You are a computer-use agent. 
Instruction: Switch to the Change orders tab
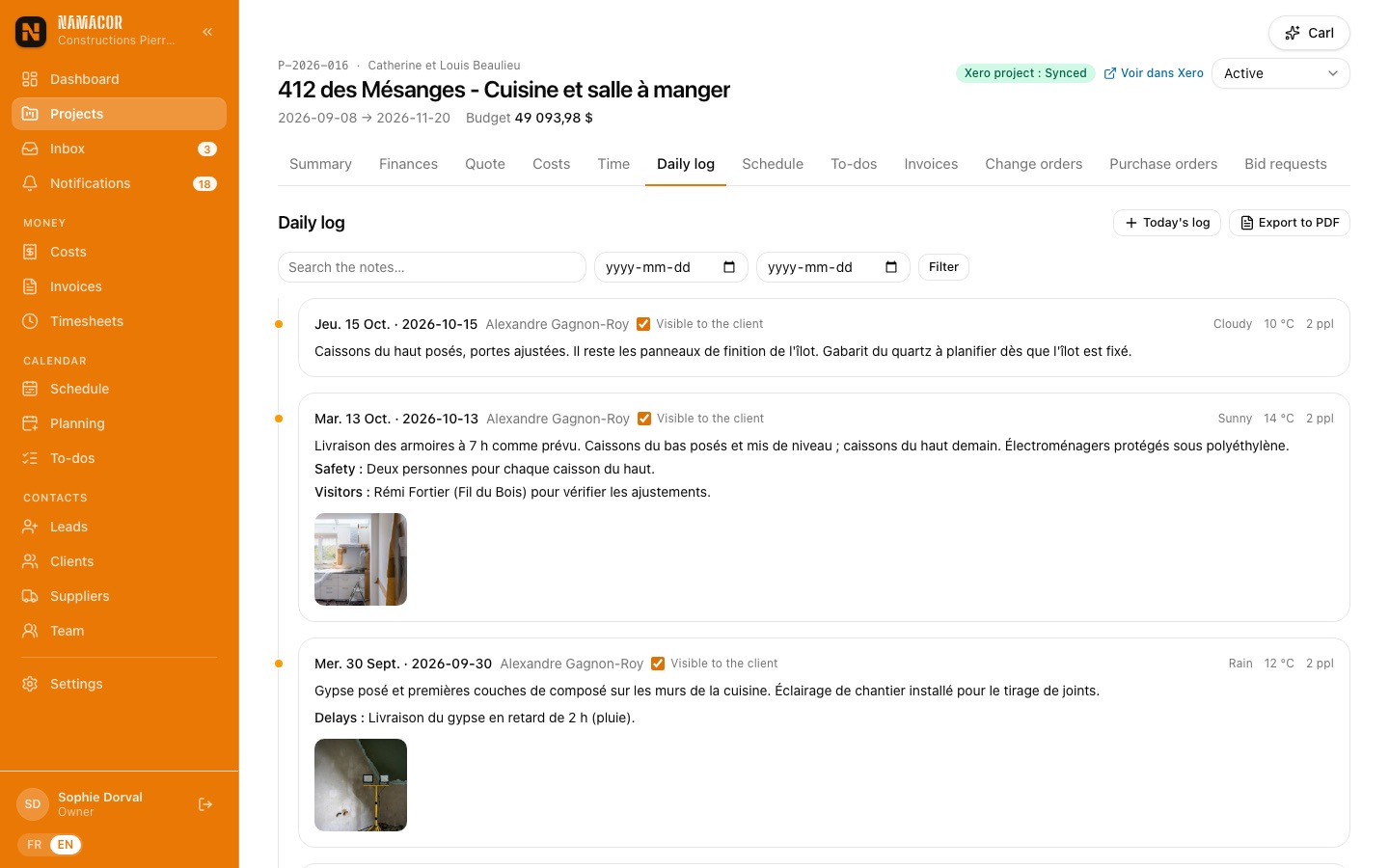[x=1033, y=164]
